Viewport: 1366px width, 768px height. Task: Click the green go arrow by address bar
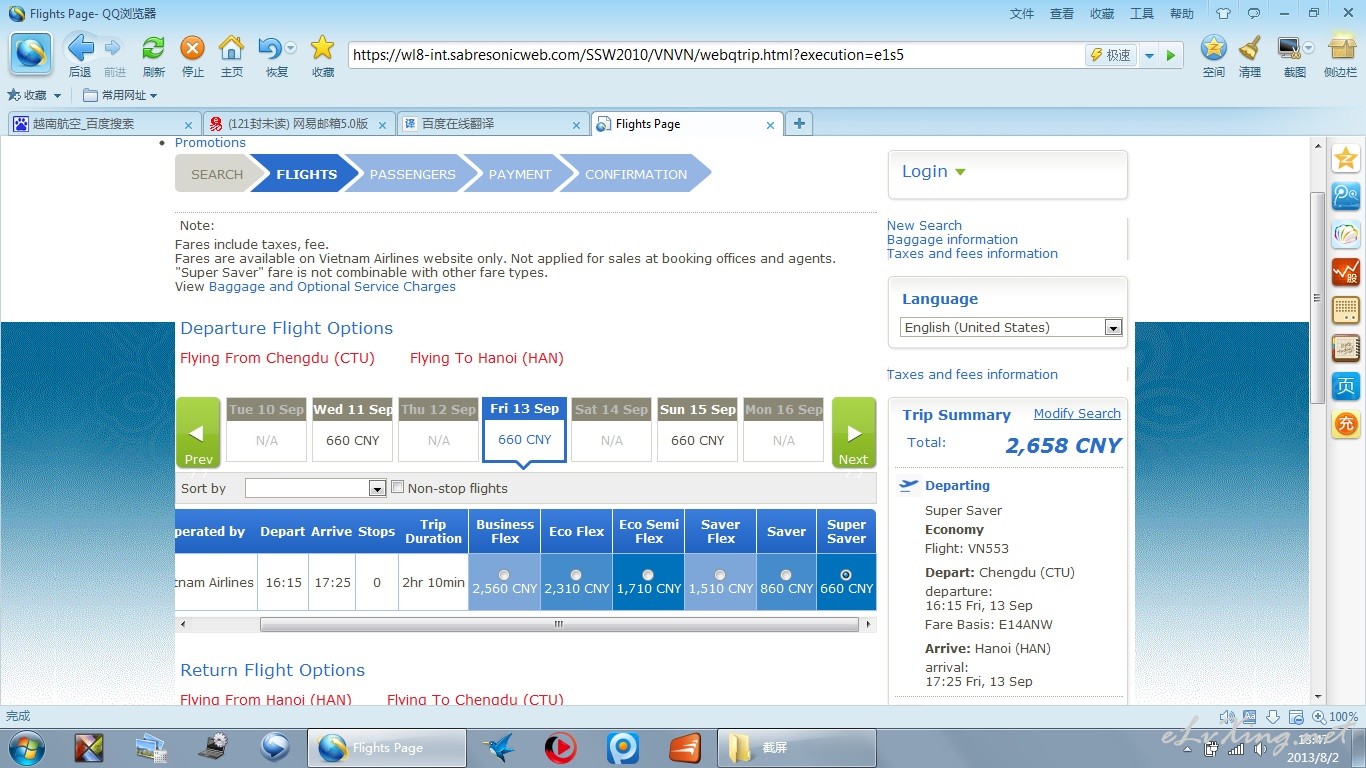pos(1171,55)
